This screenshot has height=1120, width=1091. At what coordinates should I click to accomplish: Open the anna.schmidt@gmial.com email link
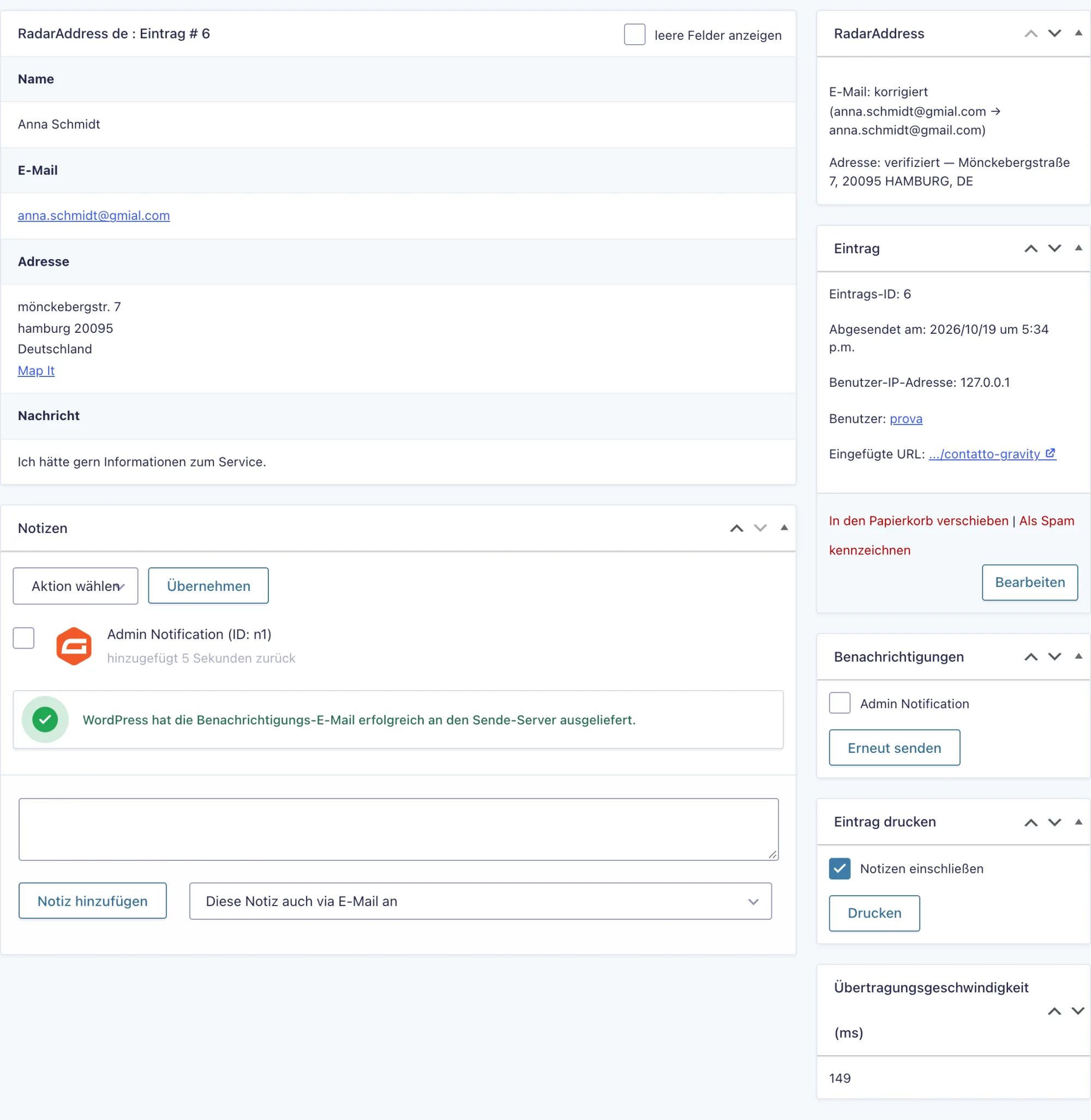click(x=94, y=215)
